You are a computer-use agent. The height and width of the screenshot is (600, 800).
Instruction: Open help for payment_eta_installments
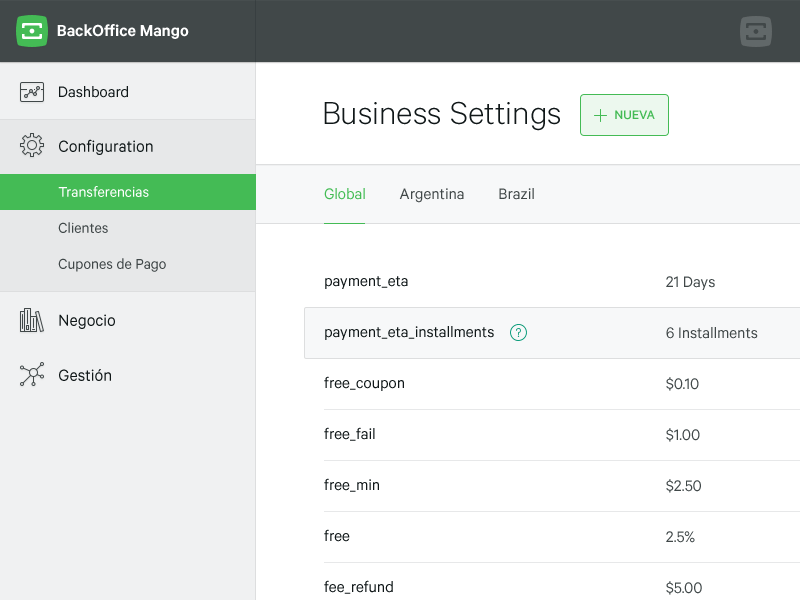(518, 332)
